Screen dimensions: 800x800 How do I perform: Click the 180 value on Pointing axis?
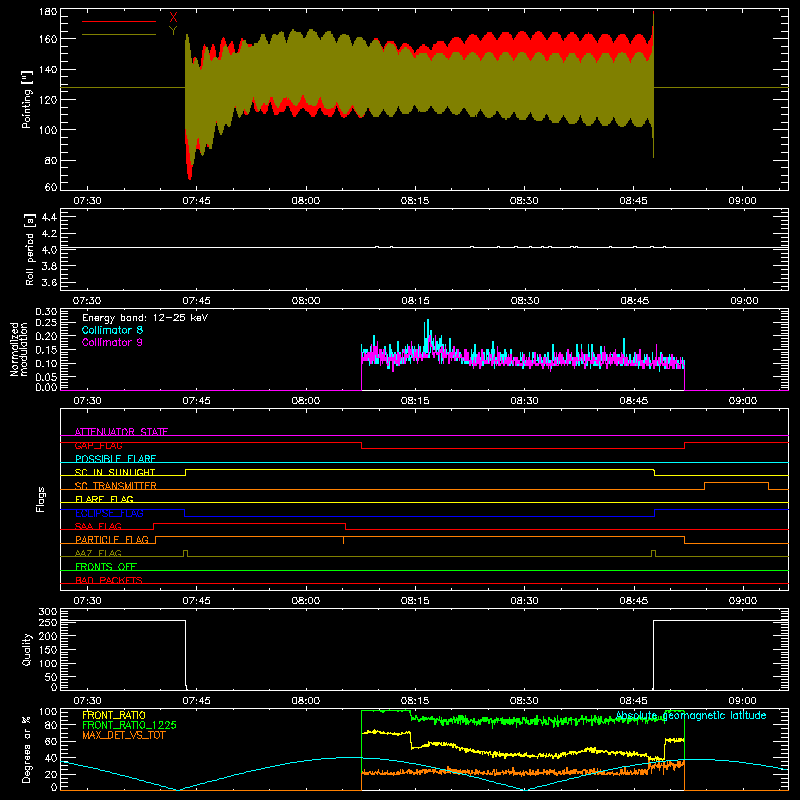48,12
